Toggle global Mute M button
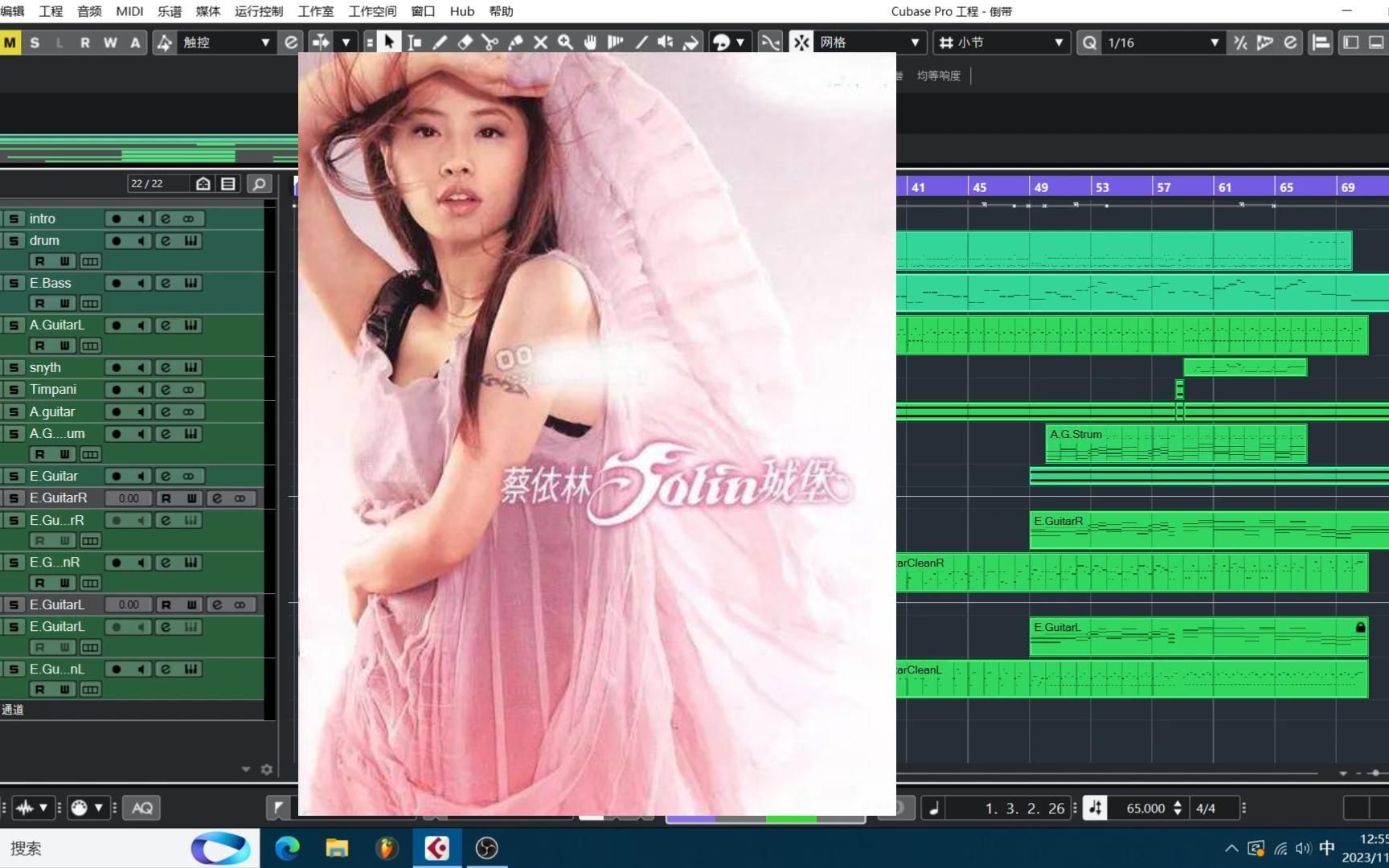The width and height of the screenshot is (1389, 868). 10,43
